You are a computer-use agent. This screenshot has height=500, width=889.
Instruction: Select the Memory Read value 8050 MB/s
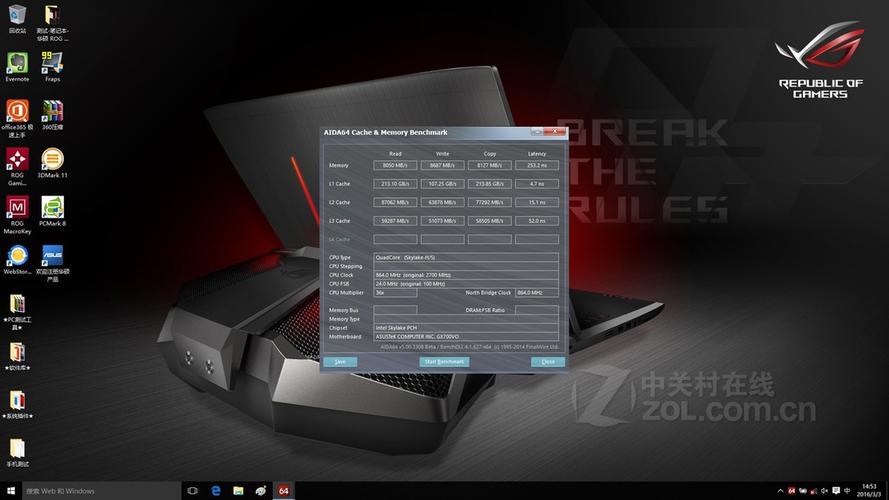point(395,166)
